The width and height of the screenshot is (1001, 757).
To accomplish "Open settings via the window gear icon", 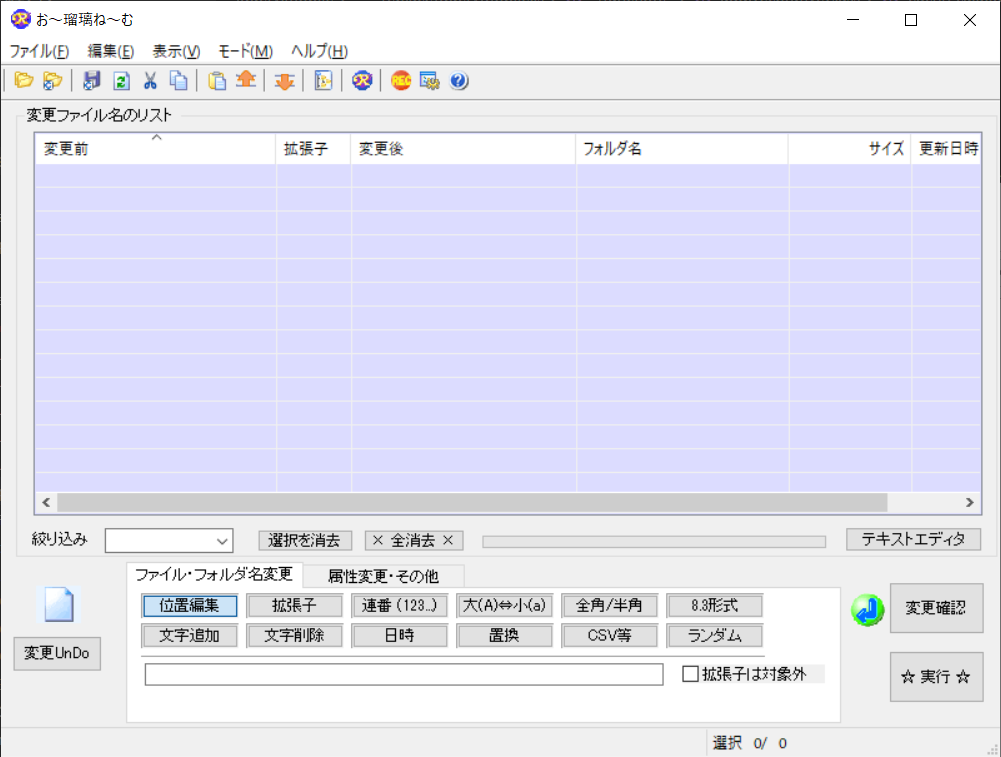I will pos(430,80).
